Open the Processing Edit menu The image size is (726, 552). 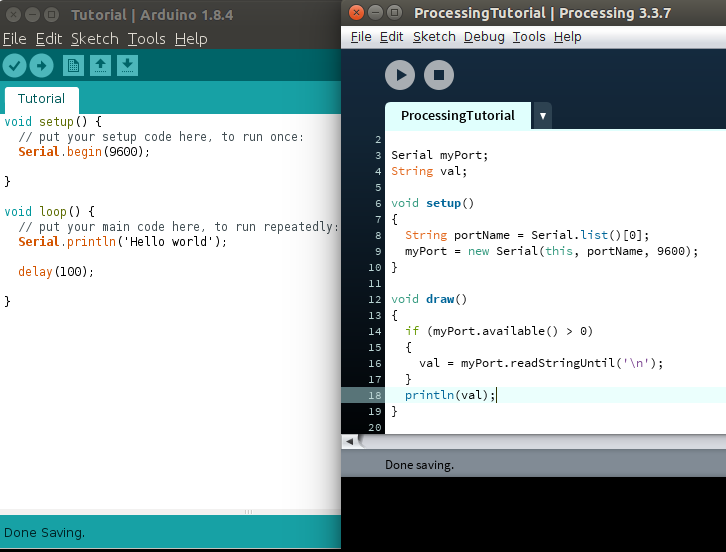(x=392, y=37)
